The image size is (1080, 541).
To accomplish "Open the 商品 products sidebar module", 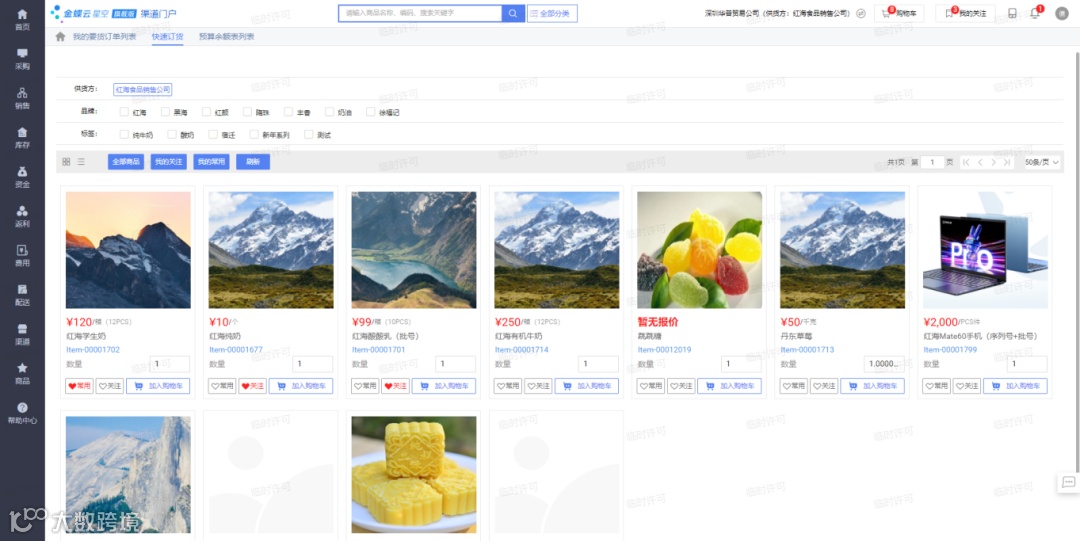I will point(22,374).
